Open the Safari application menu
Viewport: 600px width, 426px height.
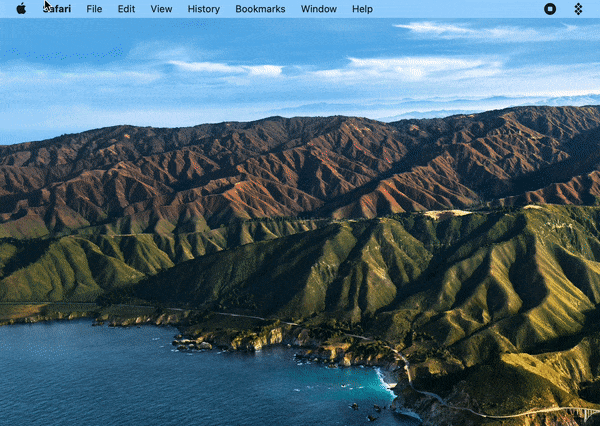coord(57,9)
